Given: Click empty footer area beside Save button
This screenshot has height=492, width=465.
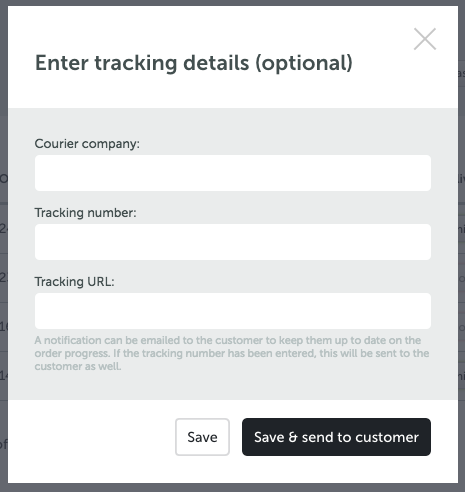Looking at the screenshot, I should point(92,437).
